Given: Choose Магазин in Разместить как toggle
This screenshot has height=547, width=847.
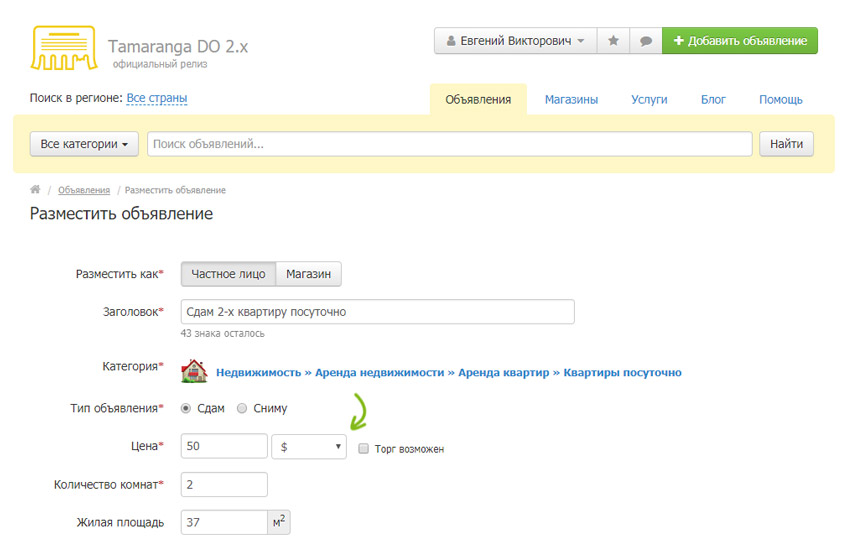Looking at the screenshot, I should pos(308,274).
